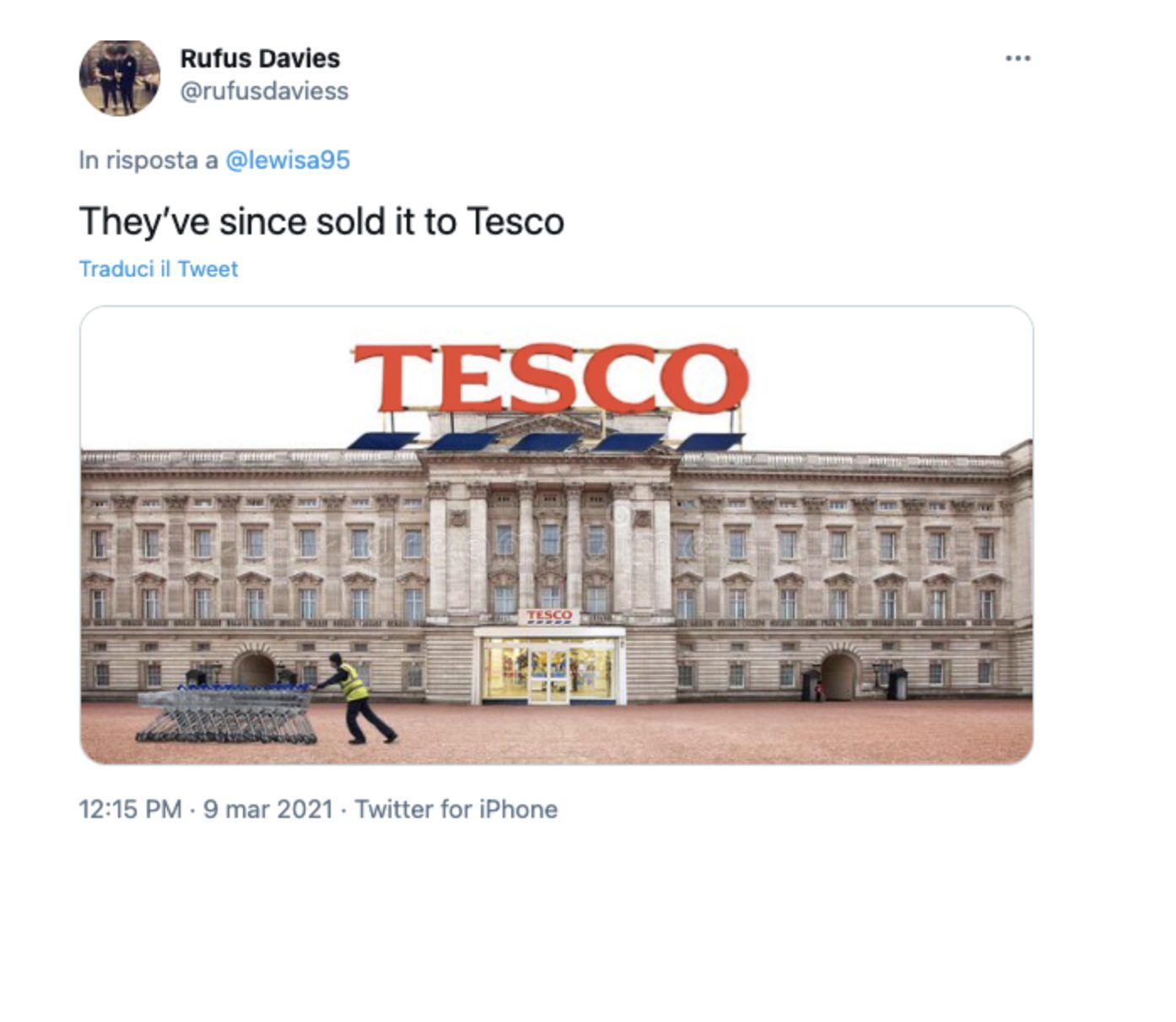Open the @rufusdaviess handle
Viewport: 1176px width, 1022px height.
click(x=264, y=91)
